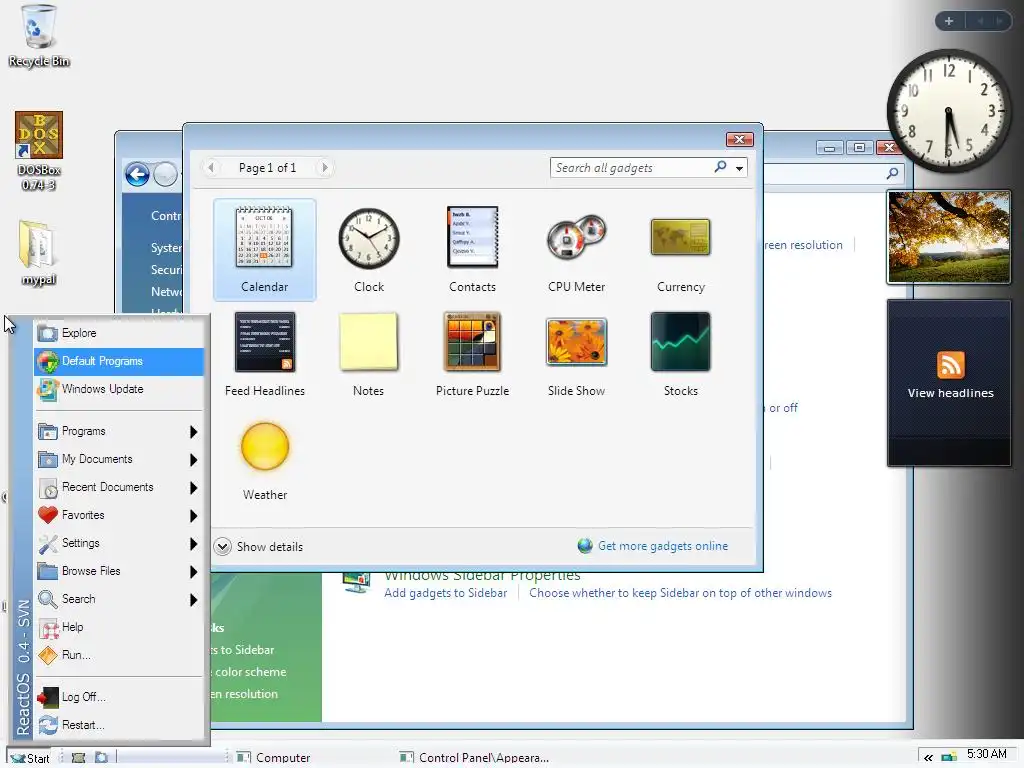The height and width of the screenshot is (768, 1024).
Task: Open the Browse Files submenu
Action: (x=119, y=571)
